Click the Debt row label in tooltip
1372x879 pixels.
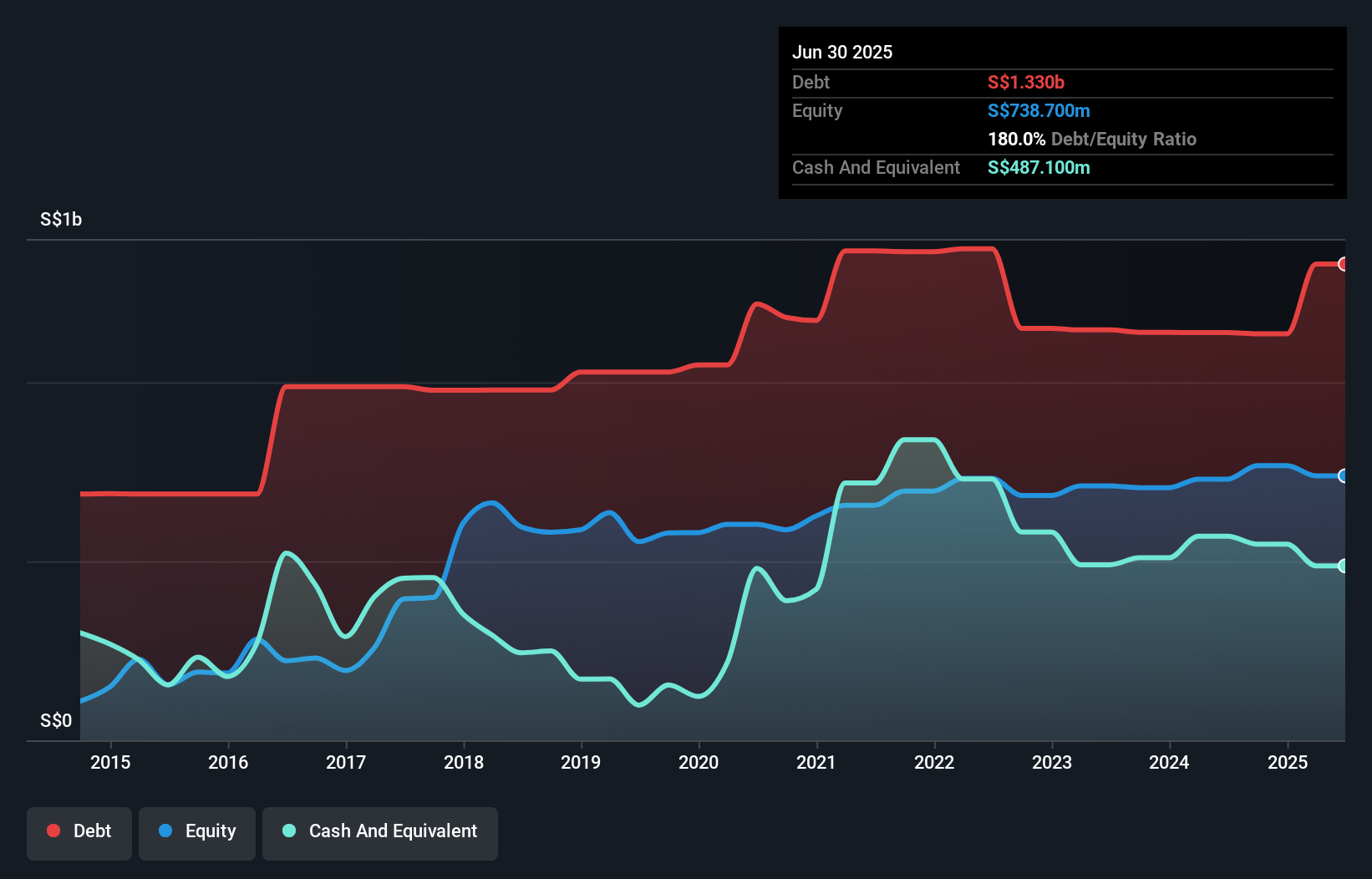810,82
